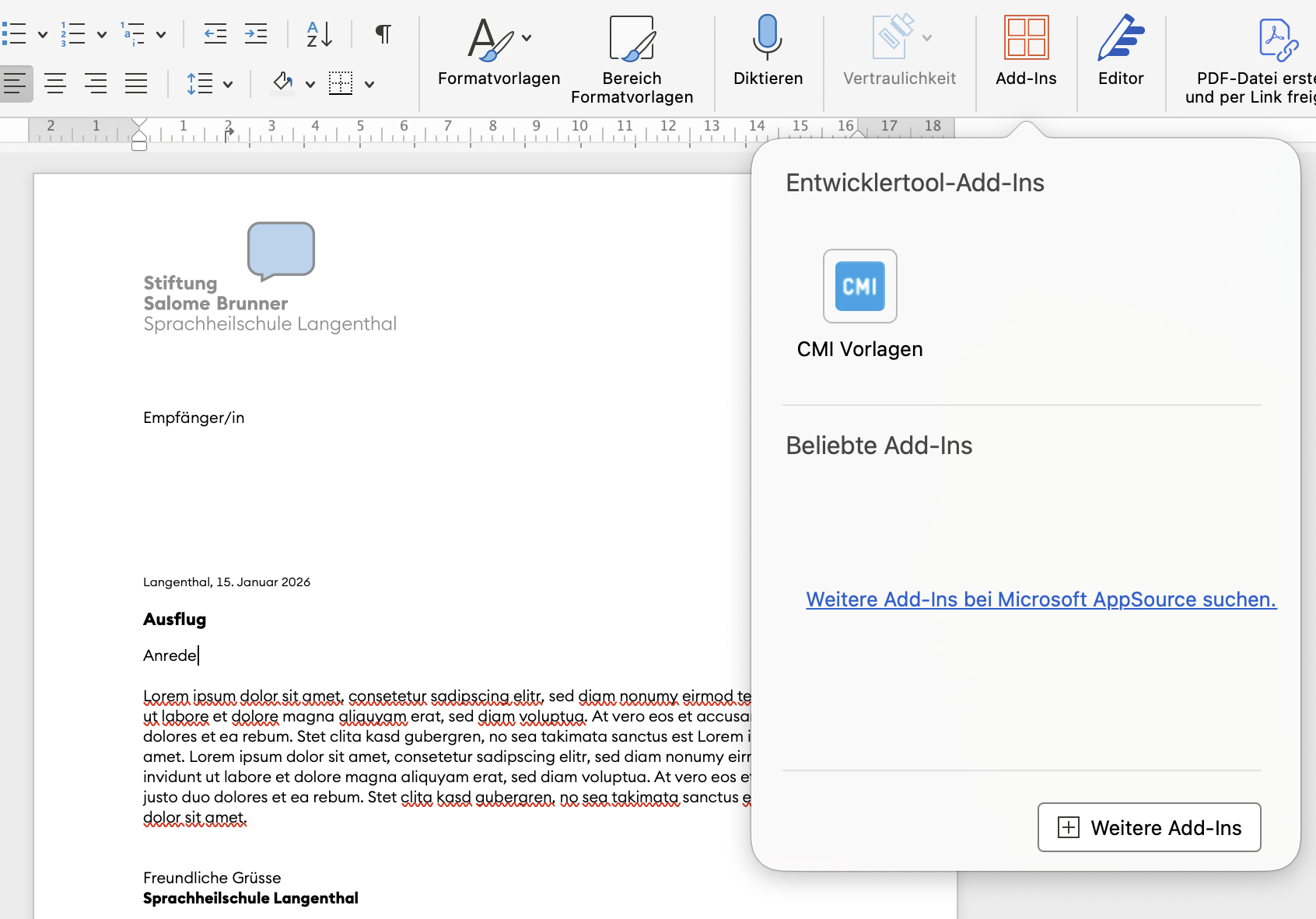The height and width of the screenshot is (919, 1316).
Task: Expand the bullet list style dropdown
Action: coord(43,34)
